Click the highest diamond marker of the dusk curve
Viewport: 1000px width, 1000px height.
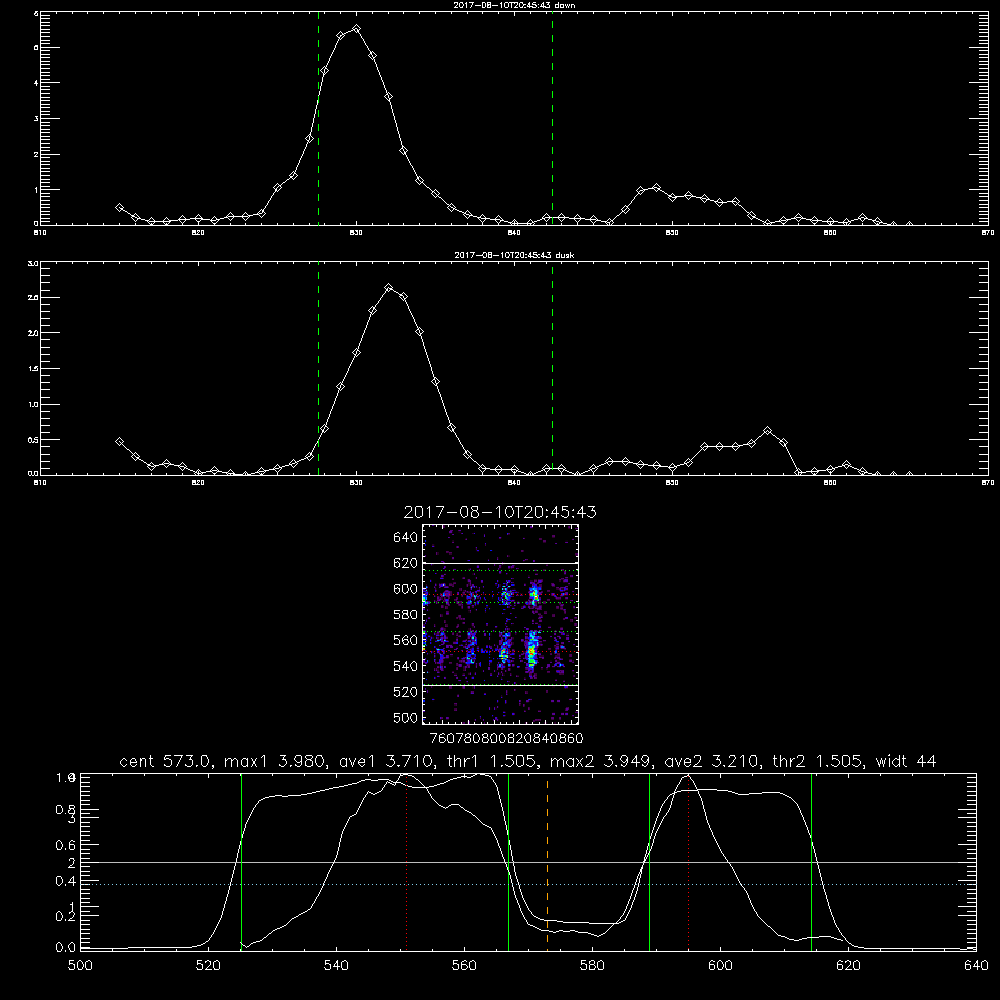pyautogui.click(x=388, y=288)
